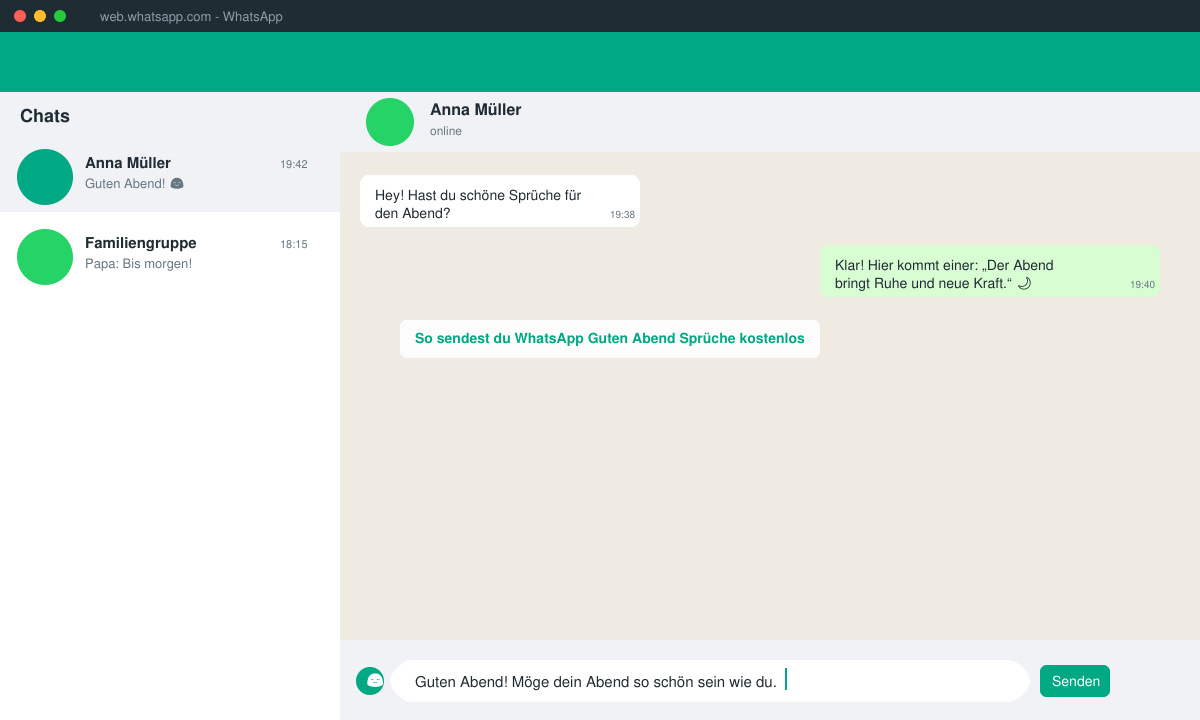The image size is (1200, 720).
Task: Click the moon emoji in the sent message
Action: click(x=1024, y=284)
